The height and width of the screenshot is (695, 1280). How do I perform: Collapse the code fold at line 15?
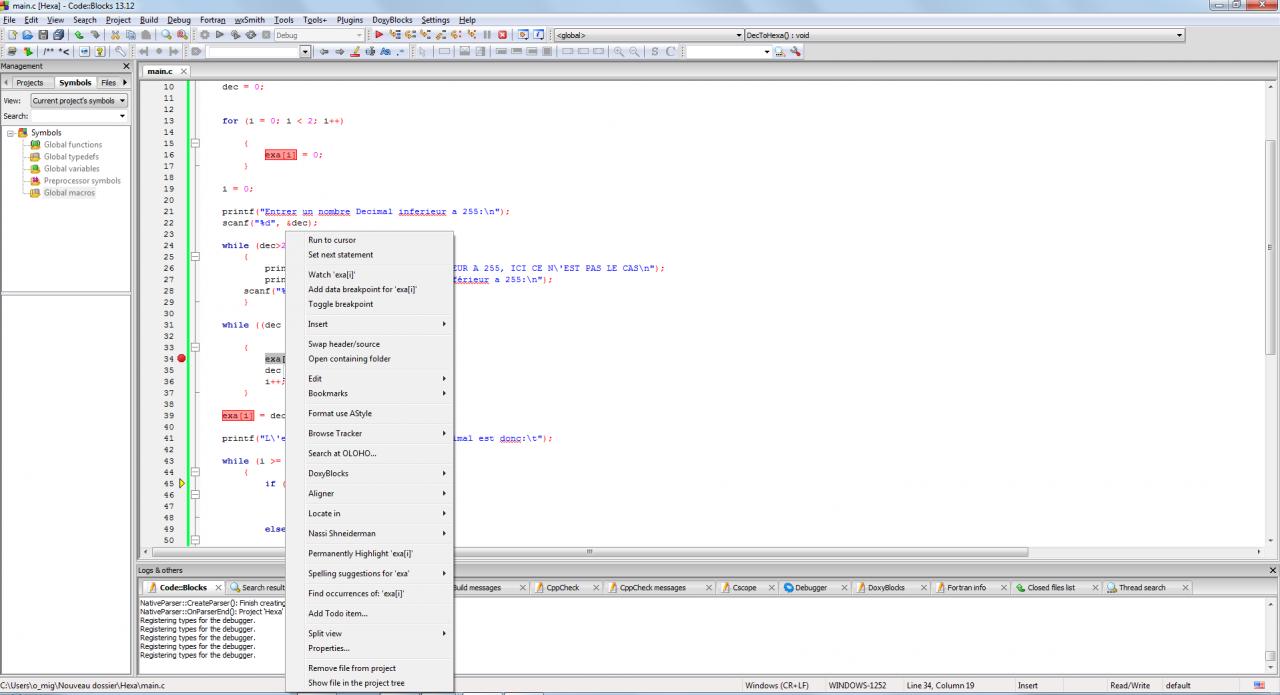[195, 143]
